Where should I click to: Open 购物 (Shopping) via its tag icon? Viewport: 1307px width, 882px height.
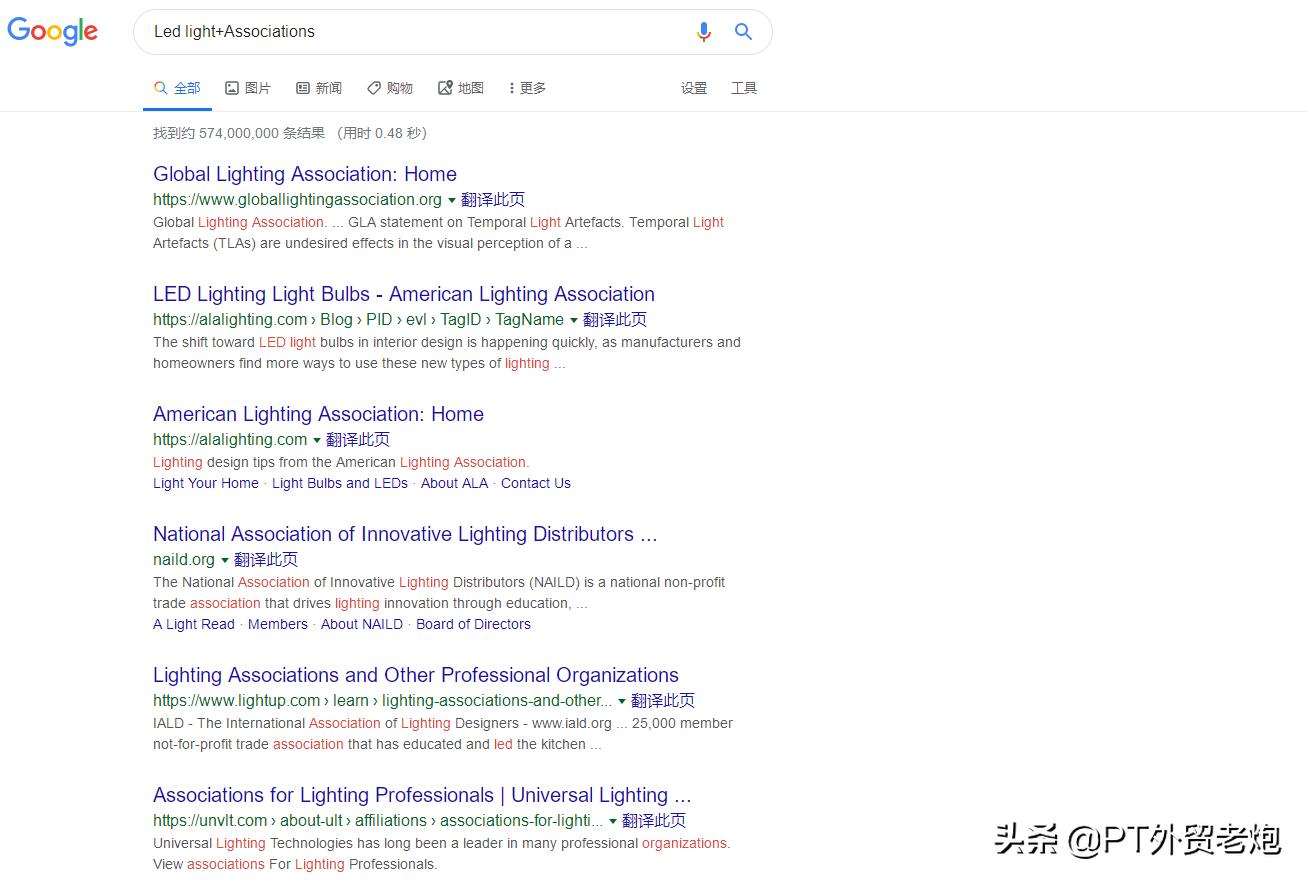pos(373,88)
